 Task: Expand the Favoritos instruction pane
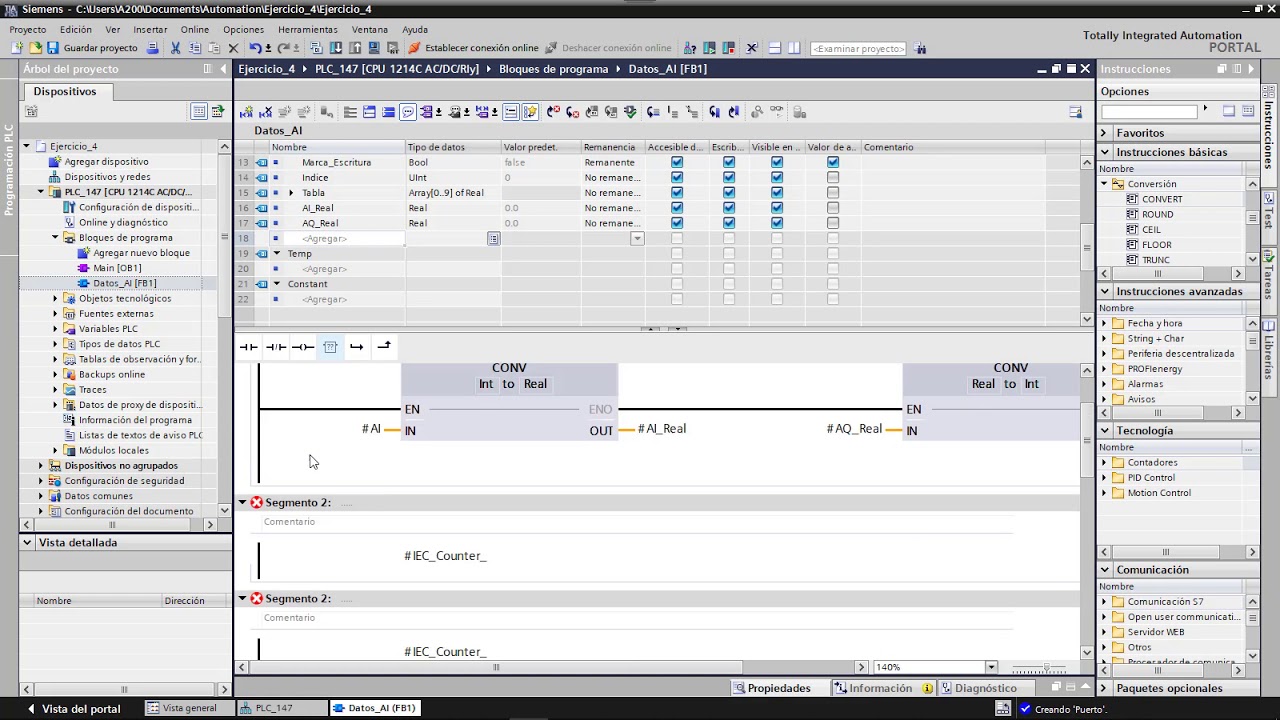pyautogui.click(x=1104, y=133)
